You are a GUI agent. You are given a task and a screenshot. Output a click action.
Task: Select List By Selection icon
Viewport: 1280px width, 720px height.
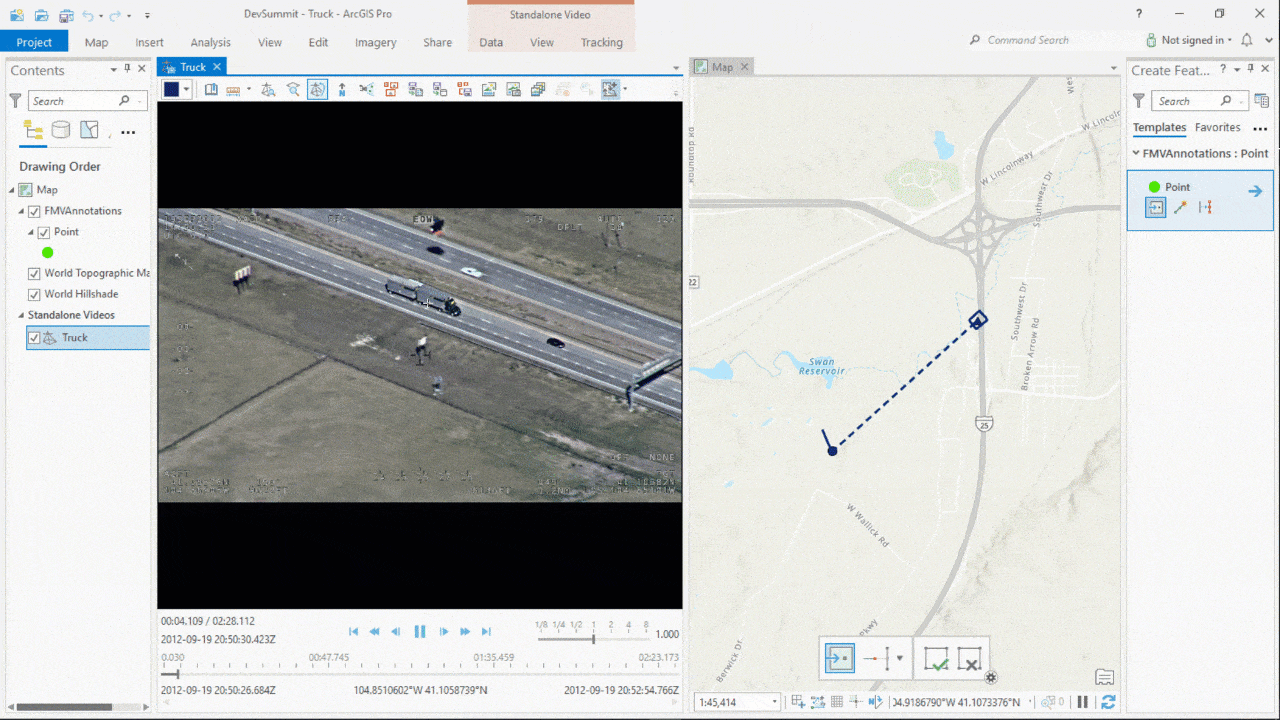coord(90,130)
